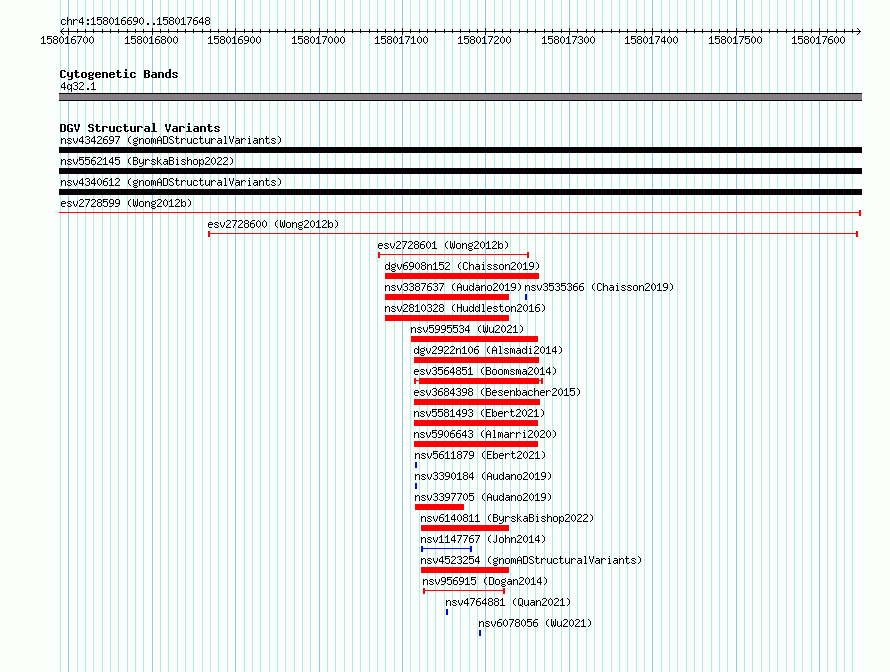Click the red bar under nsv3397705
The image size is (890, 672).
[x=439, y=507]
